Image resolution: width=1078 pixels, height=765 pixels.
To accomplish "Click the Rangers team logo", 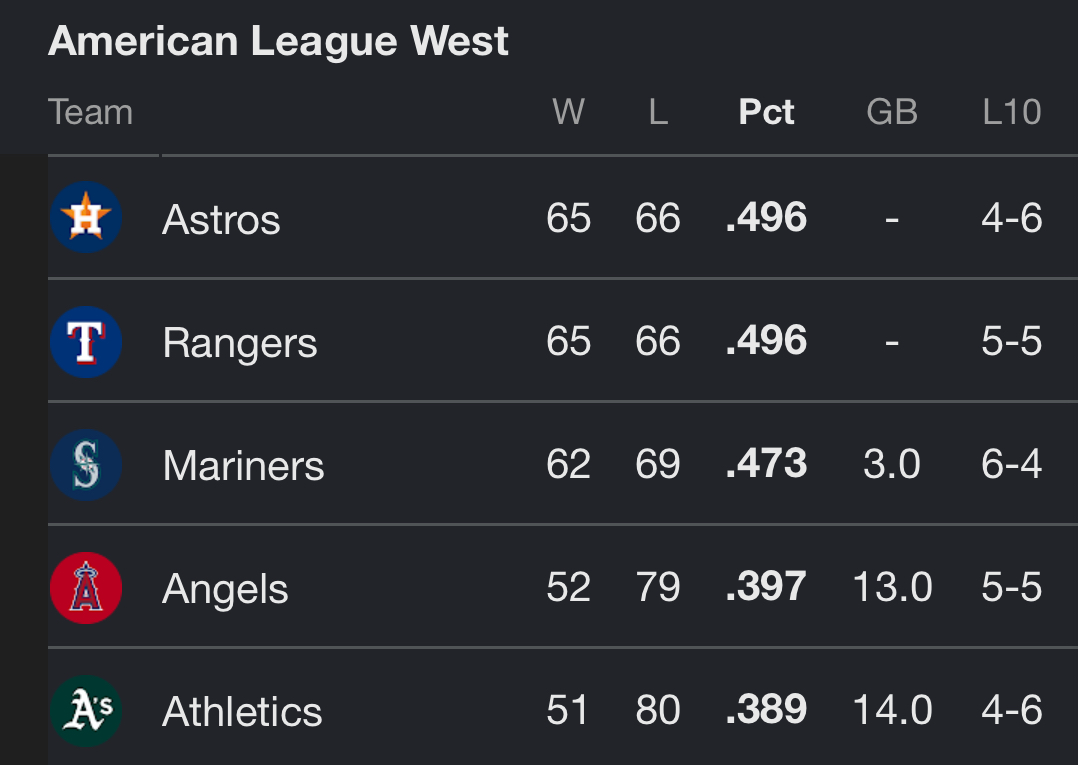I will (86, 342).
